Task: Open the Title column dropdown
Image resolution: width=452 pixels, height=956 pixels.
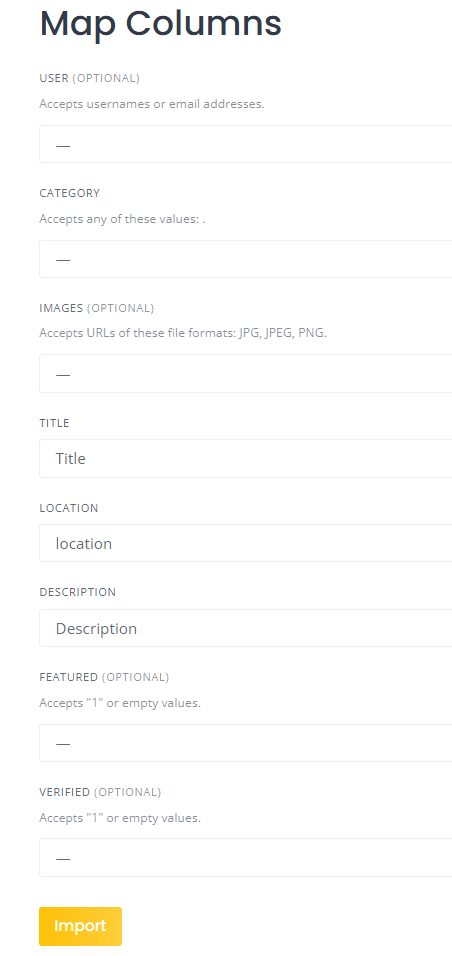Action: pos(246,458)
